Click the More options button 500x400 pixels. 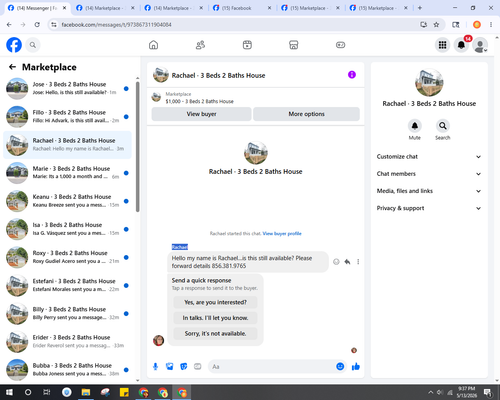click(x=306, y=114)
